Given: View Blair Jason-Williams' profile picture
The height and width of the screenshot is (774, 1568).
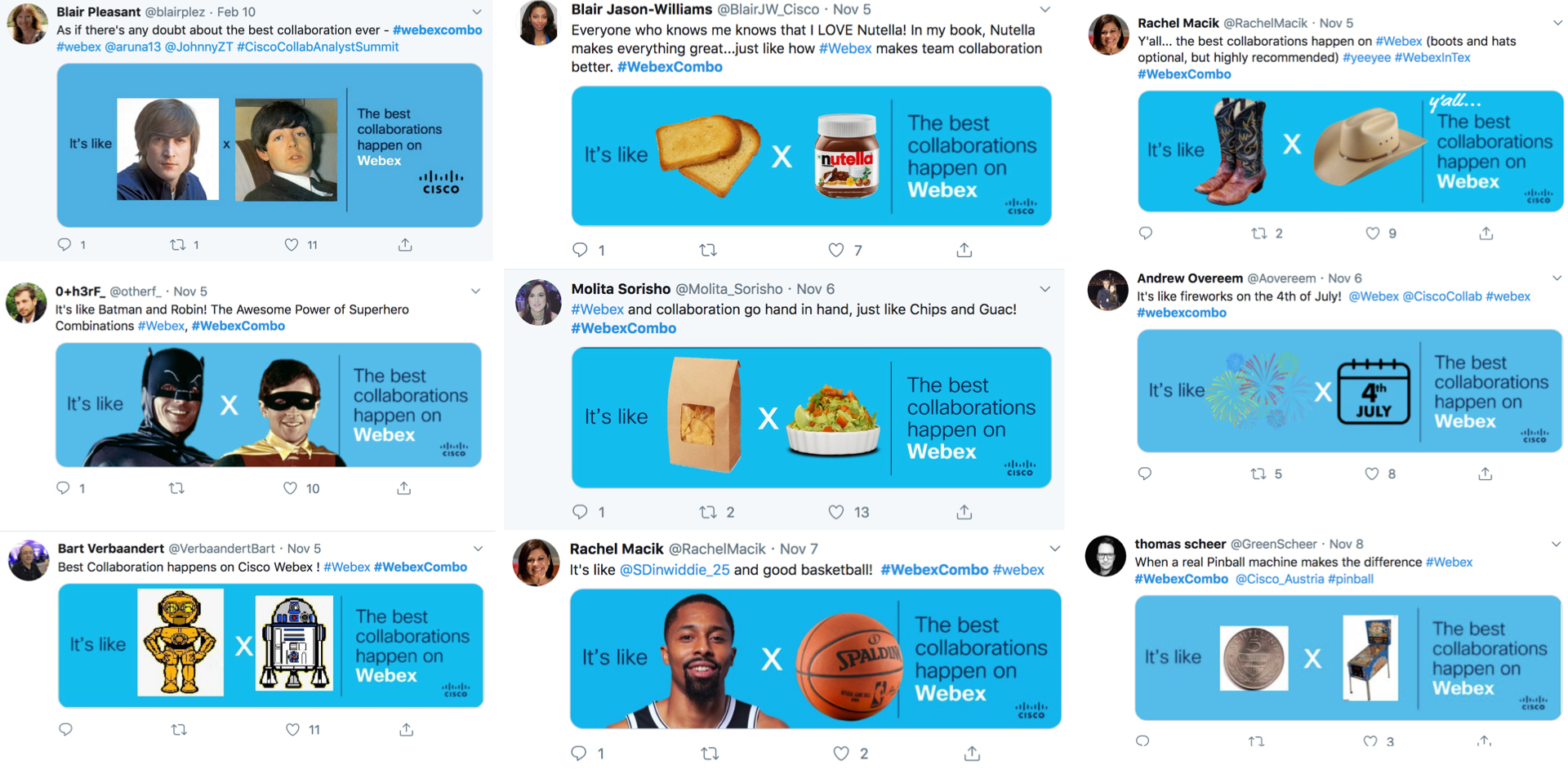Looking at the screenshot, I should 539,24.
